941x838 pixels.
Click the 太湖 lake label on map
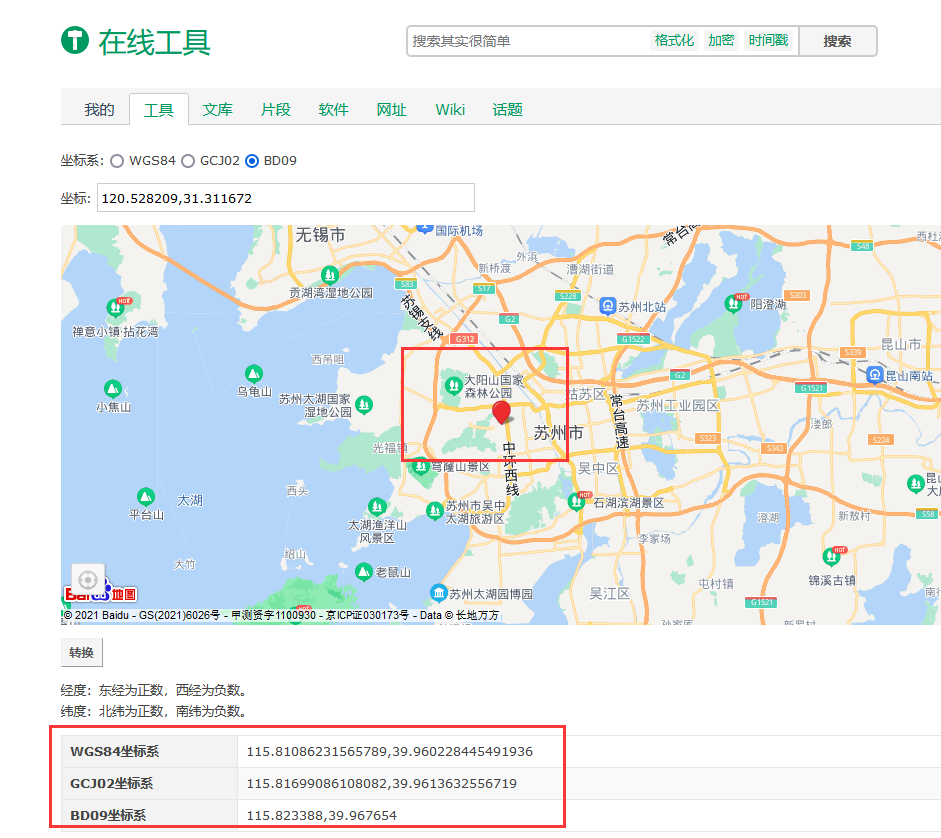(x=190, y=500)
